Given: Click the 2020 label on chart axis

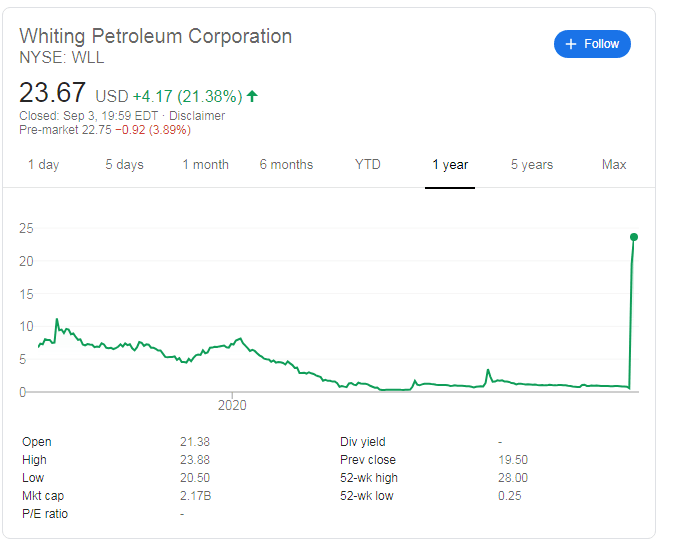Looking at the screenshot, I should tap(231, 406).
